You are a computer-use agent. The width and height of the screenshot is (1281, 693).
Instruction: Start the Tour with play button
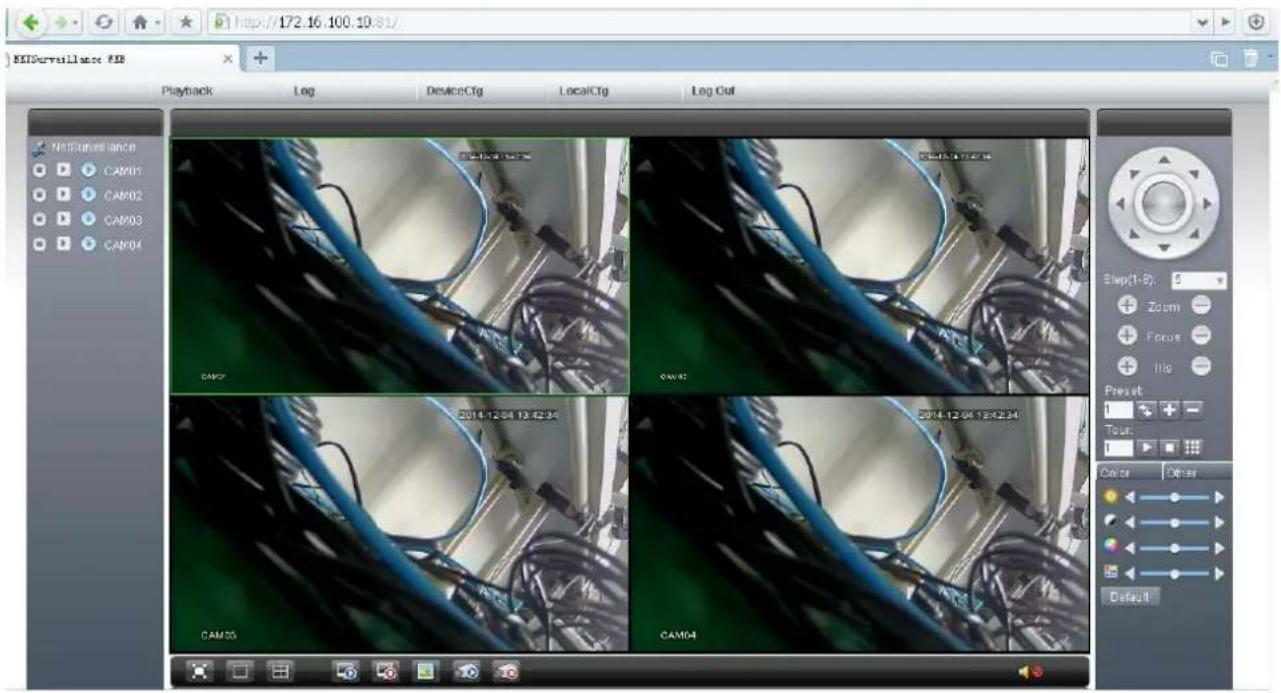[x=1146, y=446]
